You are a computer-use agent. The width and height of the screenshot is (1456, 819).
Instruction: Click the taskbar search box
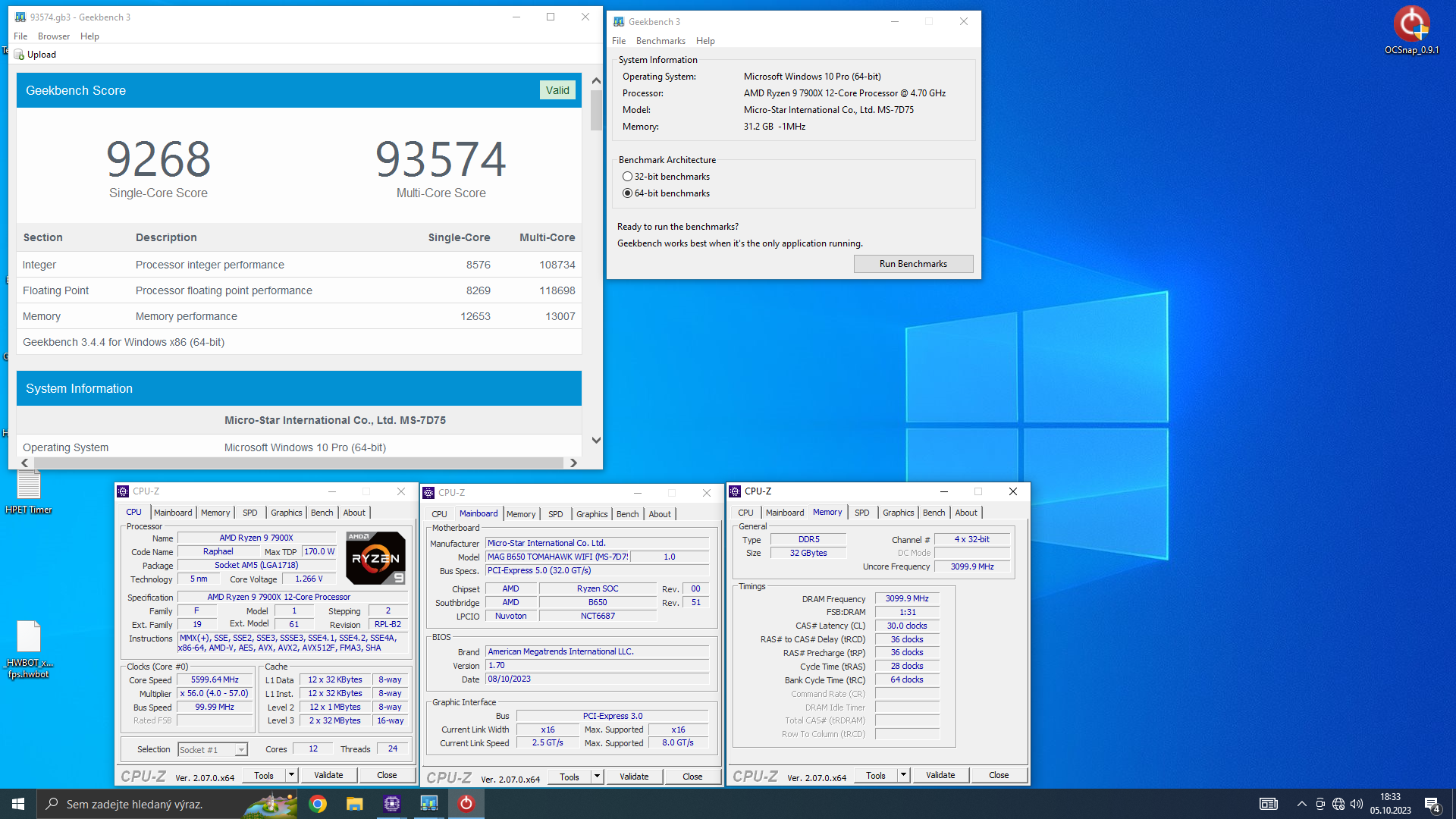pos(167,804)
